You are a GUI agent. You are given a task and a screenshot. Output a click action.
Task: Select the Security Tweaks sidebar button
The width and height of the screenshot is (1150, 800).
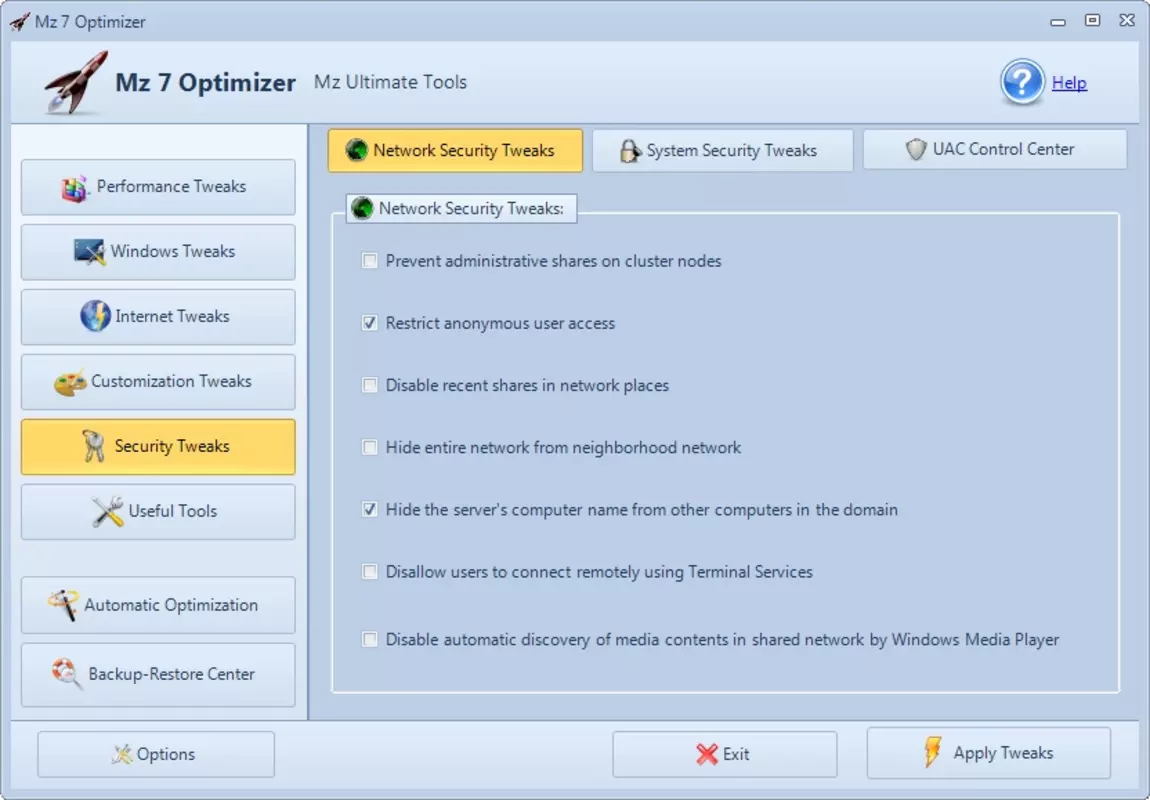pyautogui.click(x=158, y=447)
